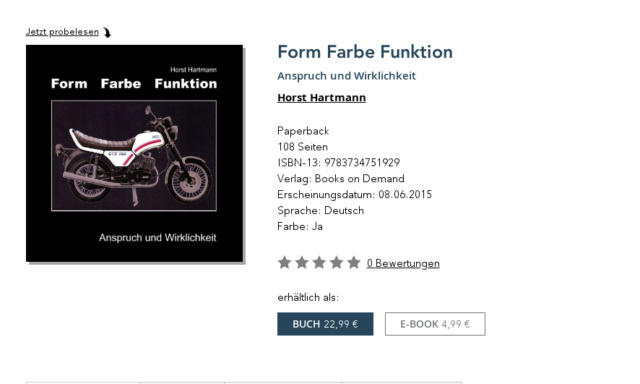Image resolution: width=640 pixels, height=384 pixels.
Task: Click the Verlag: Books on Demand line
Action: point(341,179)
